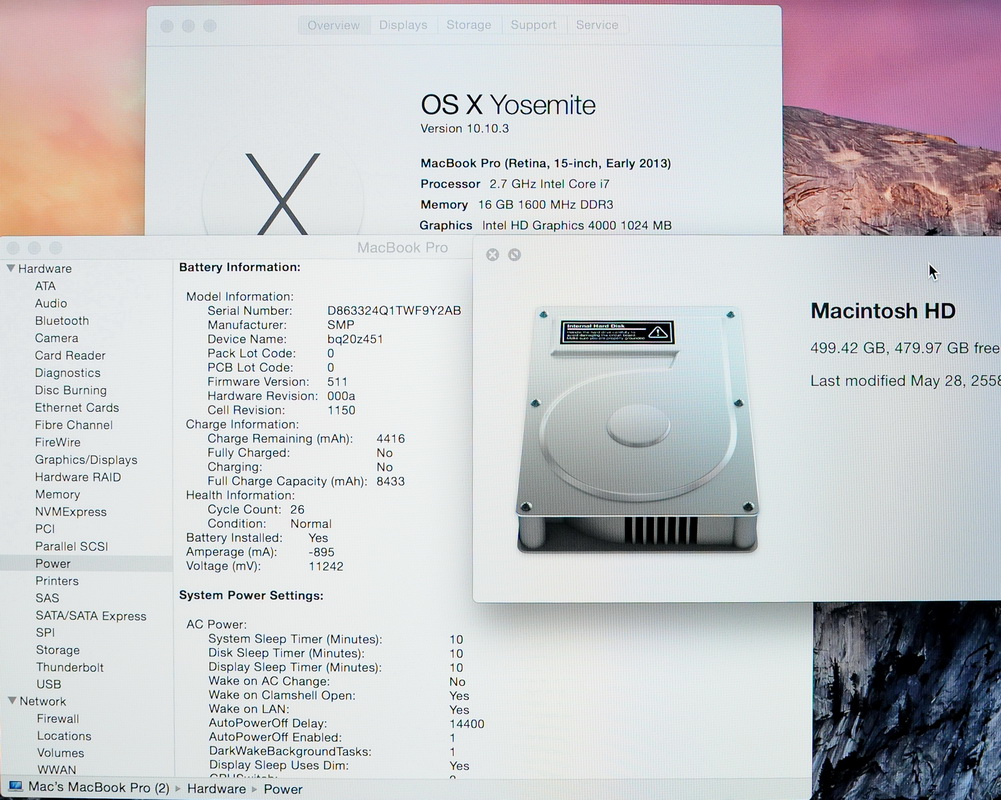Click AutoPowerOff Delay value 14400
1001x800 pixels.
467,724
